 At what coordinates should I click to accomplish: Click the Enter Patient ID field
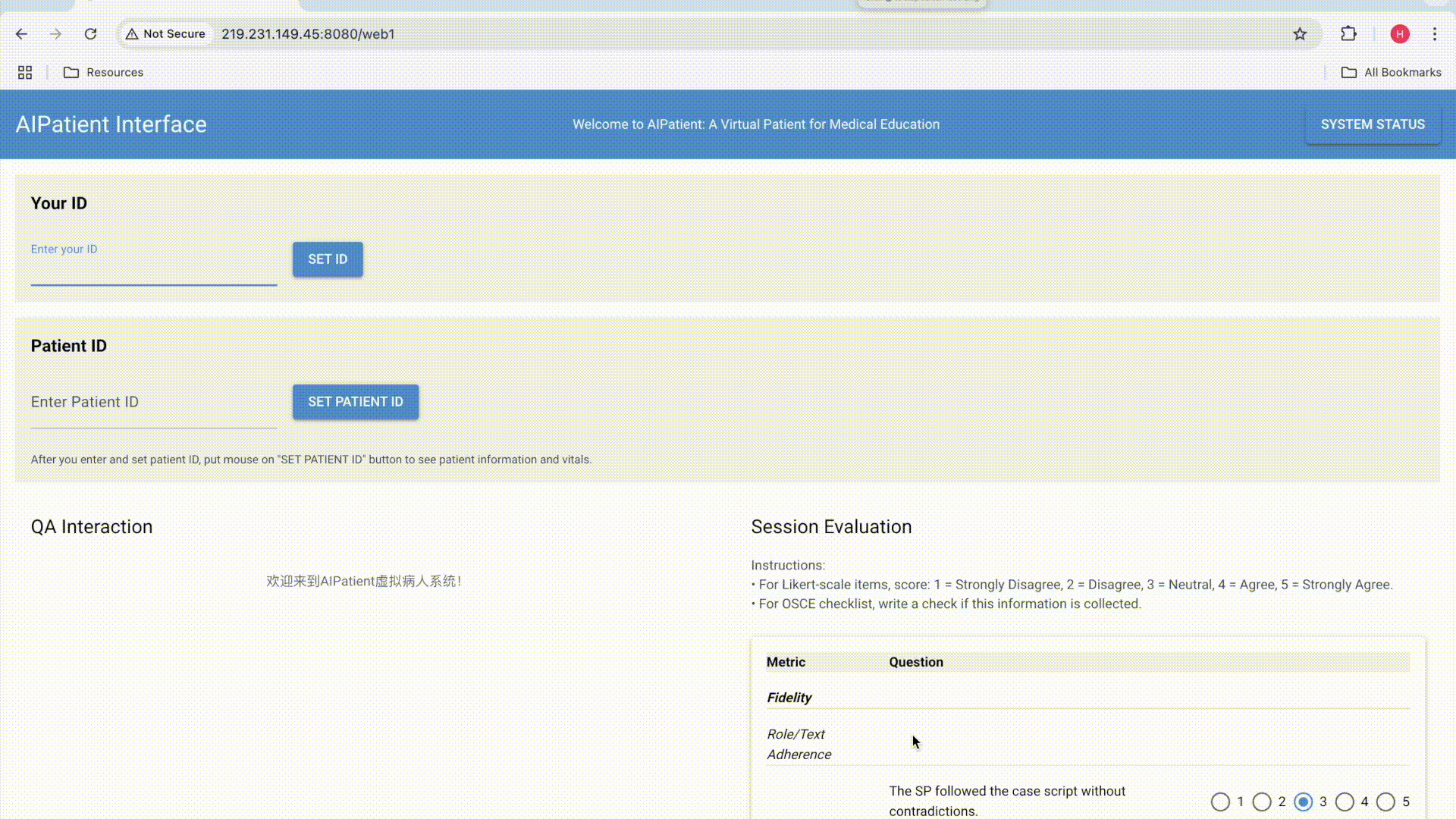click(x=153, y=403)
